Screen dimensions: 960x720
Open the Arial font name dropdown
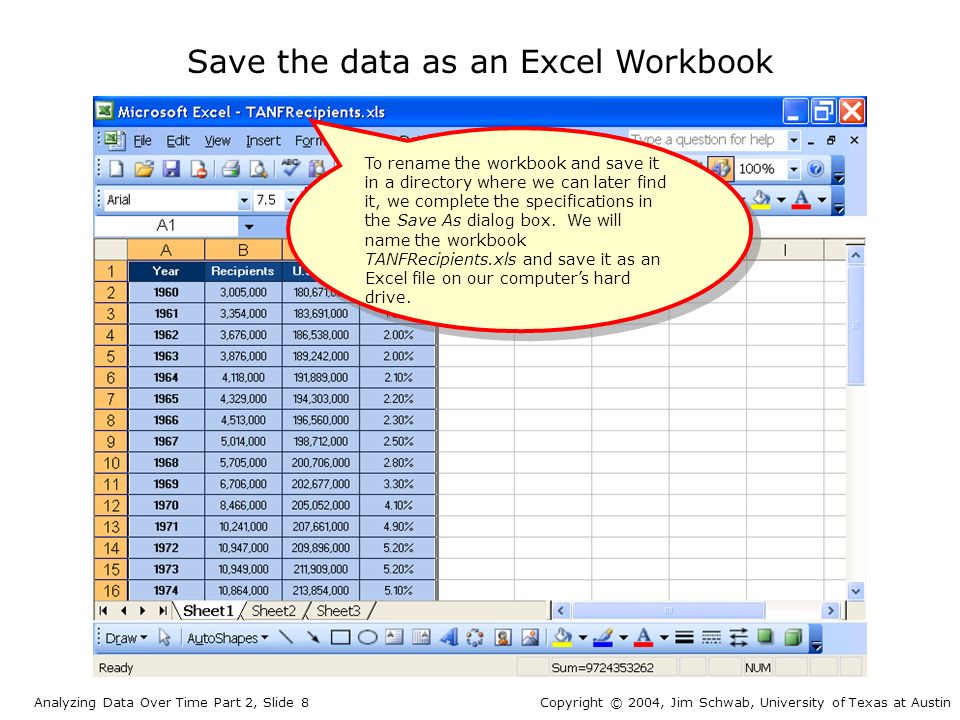244,200
